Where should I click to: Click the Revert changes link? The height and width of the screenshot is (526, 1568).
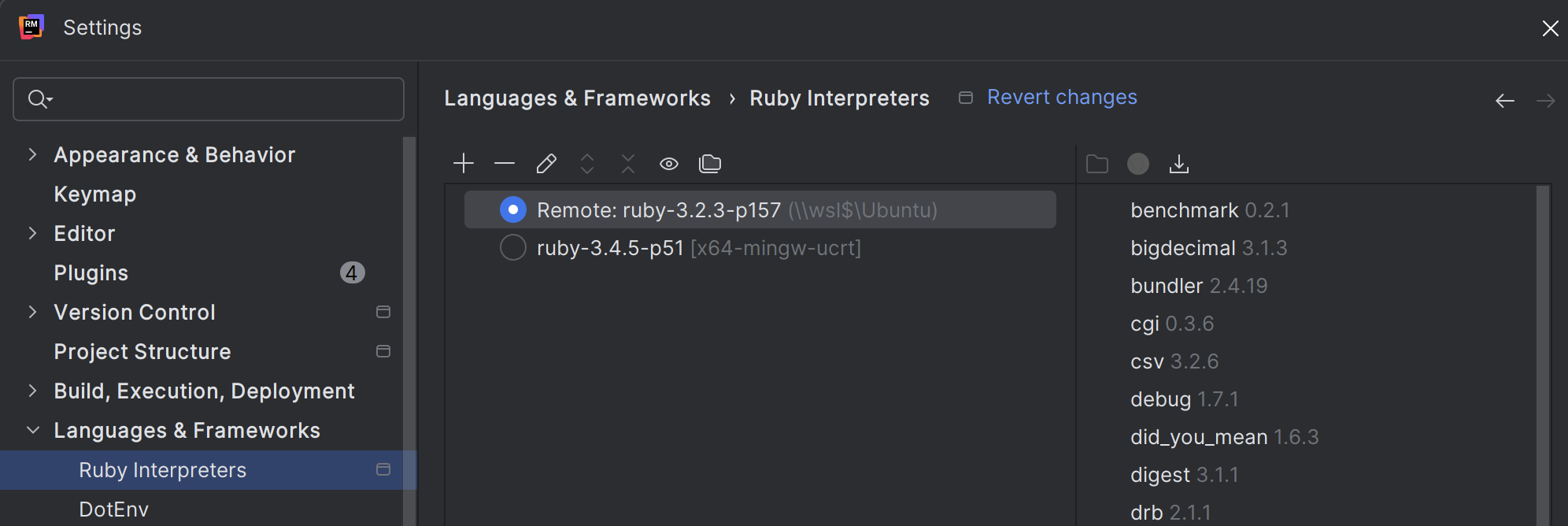click(x=1062, y=97)
